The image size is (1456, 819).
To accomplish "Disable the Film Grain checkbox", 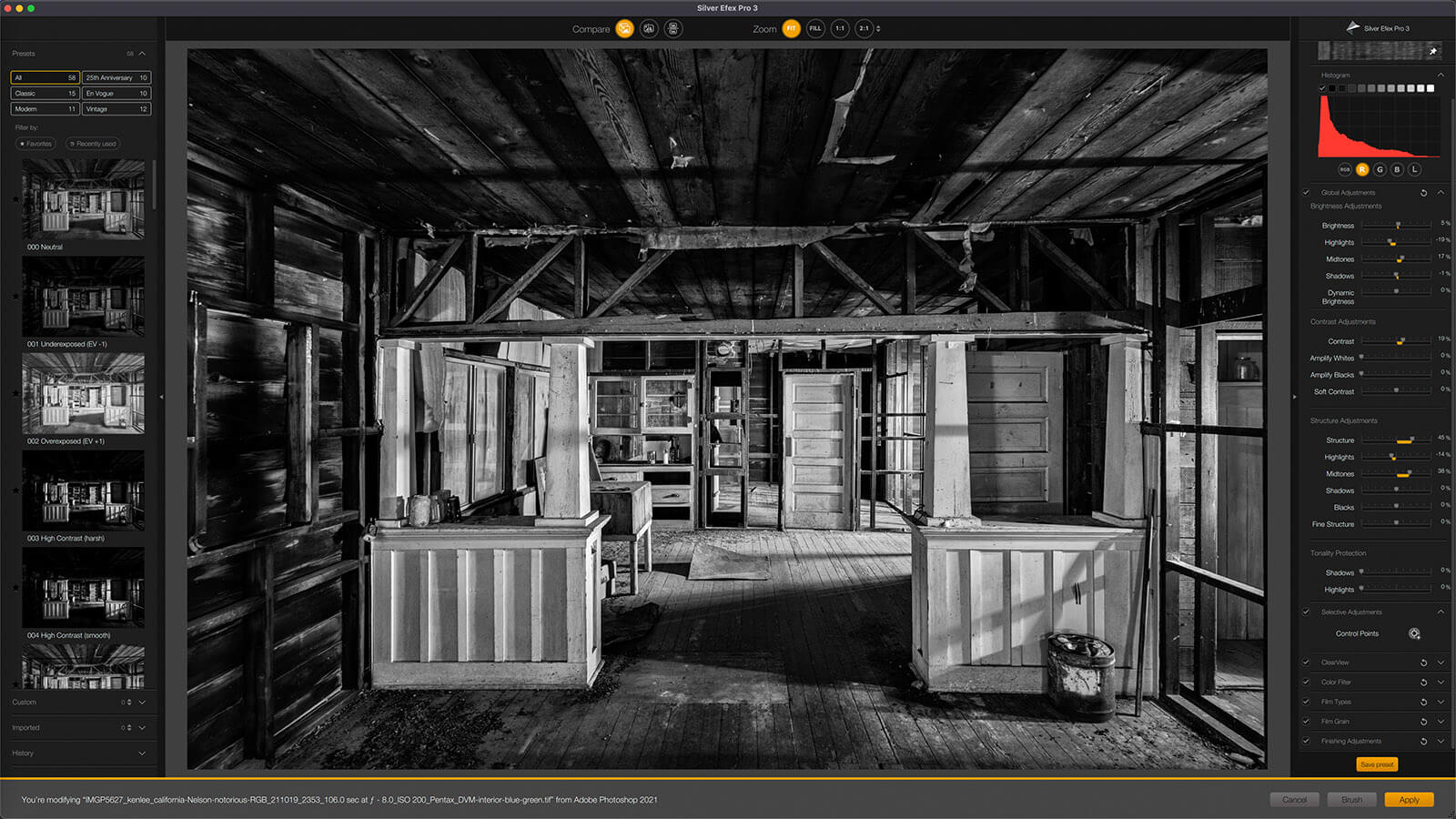I will [1306, 722].
